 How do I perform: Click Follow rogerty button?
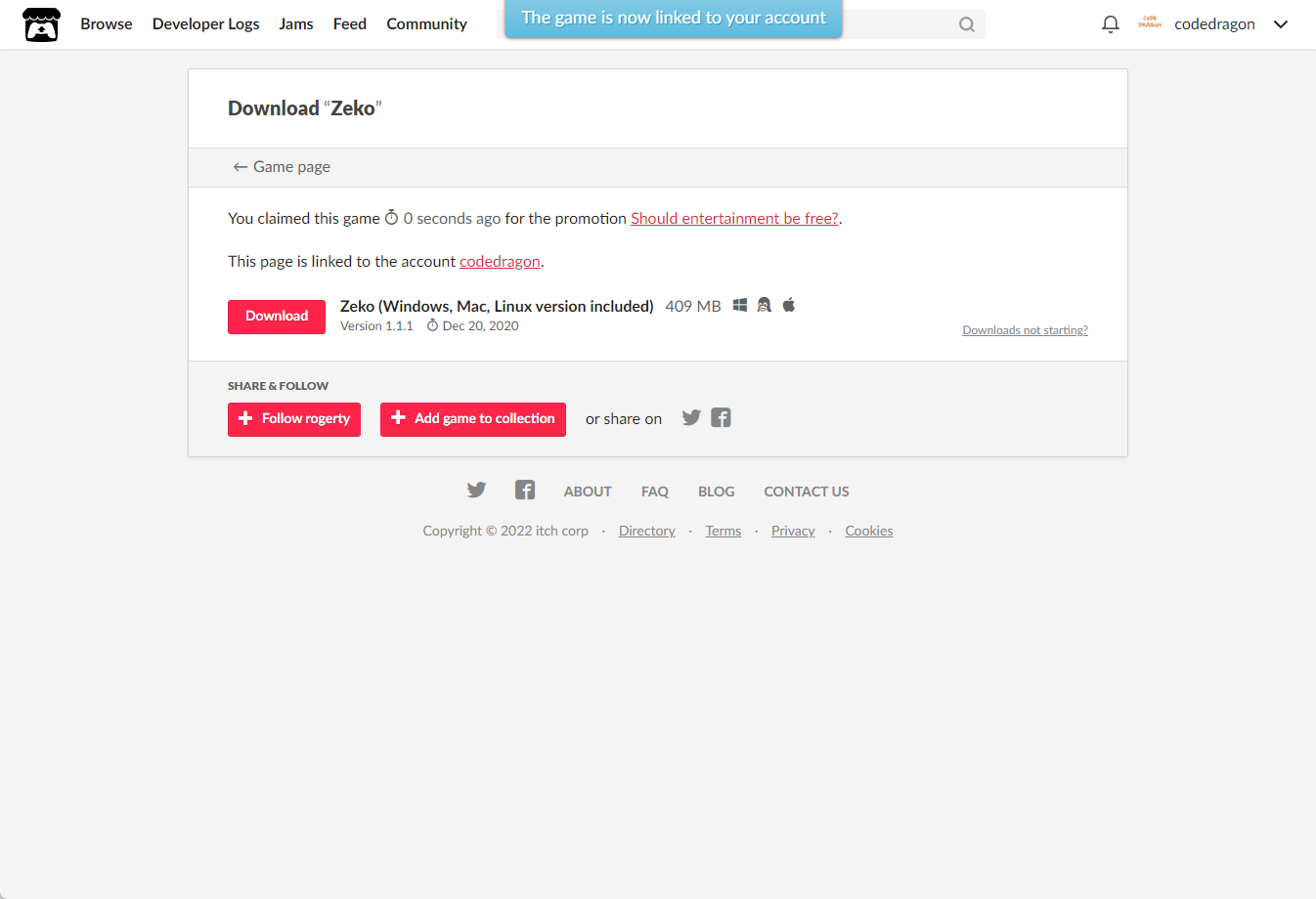click(294, 419)
